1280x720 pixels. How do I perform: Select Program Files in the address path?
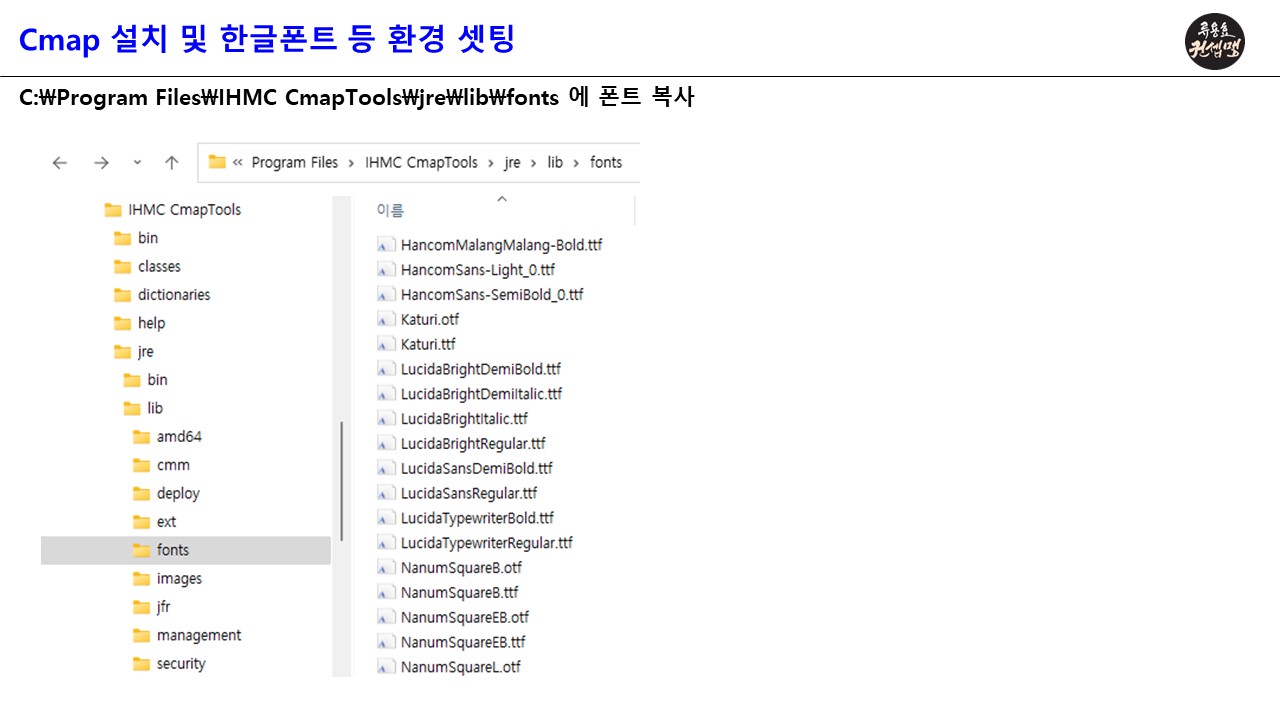click(295, 163)
